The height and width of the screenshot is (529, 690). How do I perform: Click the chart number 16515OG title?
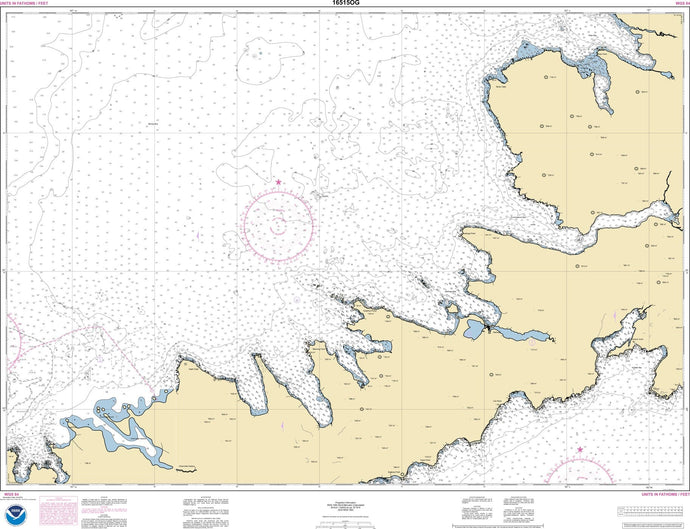coord(345,5)
